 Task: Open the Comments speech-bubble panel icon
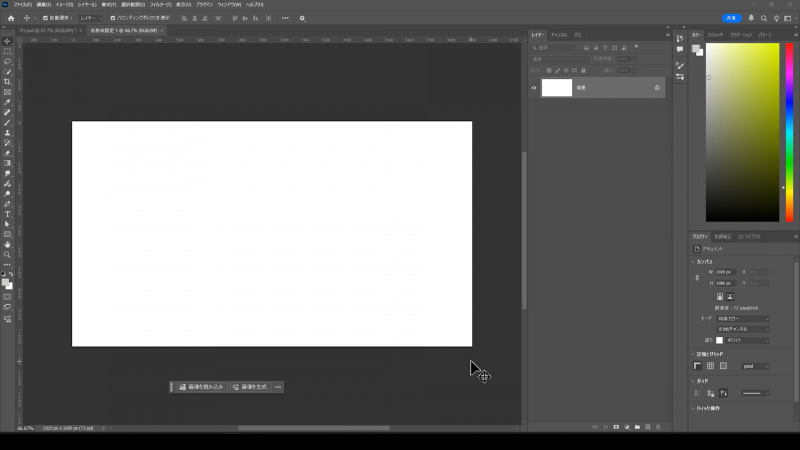point(680,49)
